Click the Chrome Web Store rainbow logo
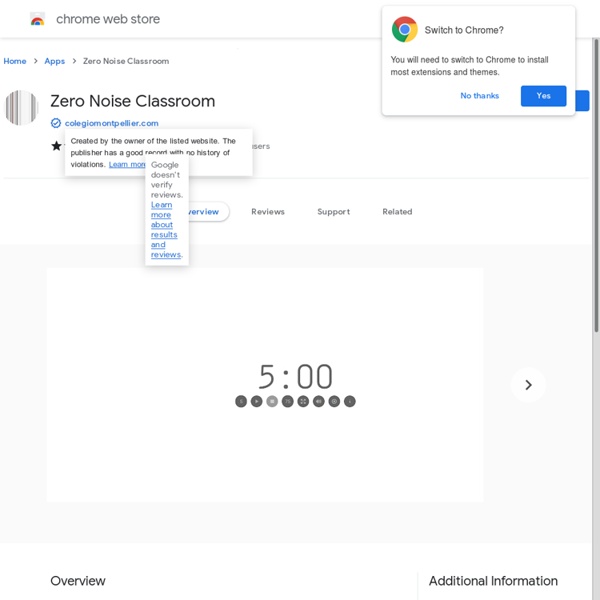This screenshot has height=600, width=600. [x=37, y=19]
